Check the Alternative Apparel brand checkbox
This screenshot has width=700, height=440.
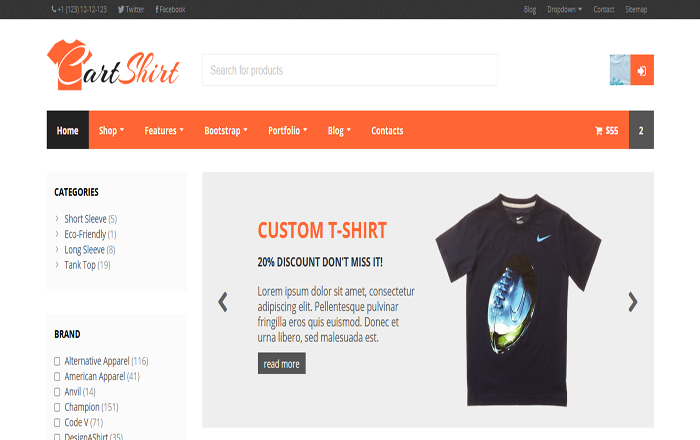coord(57,361)
